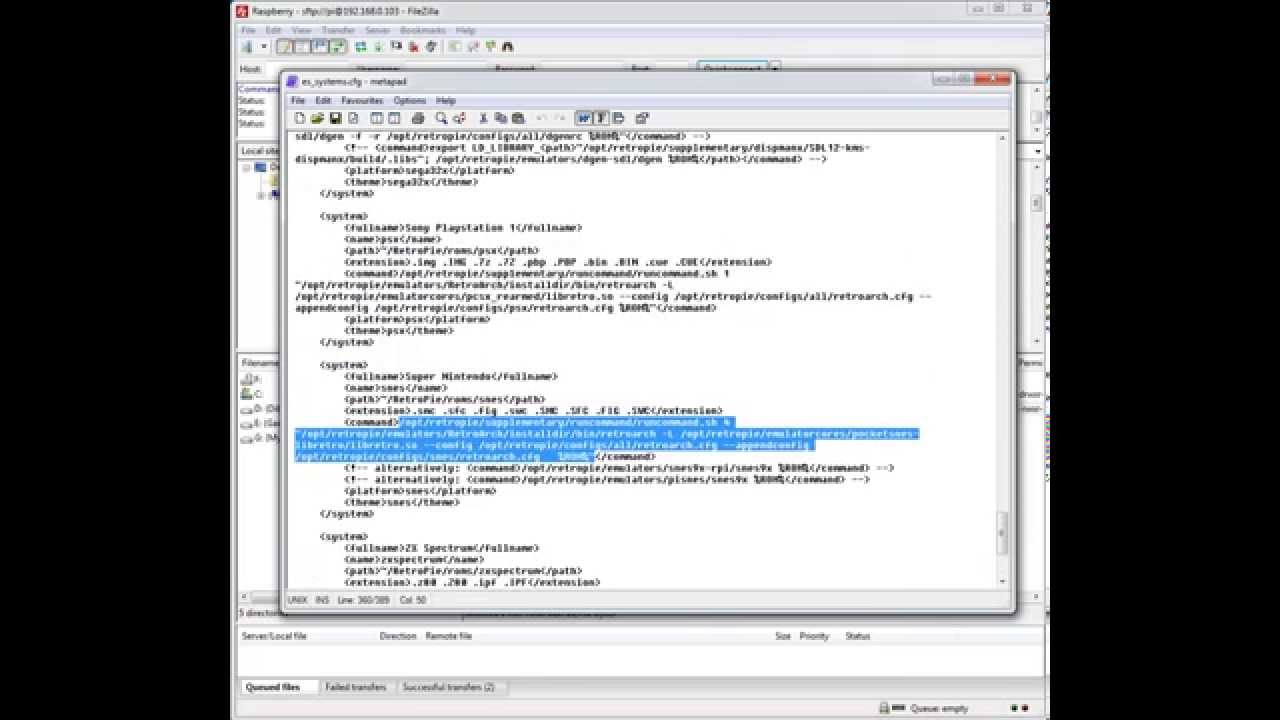Sort queue by Server/Local file column
This screenshot has height=720, width=1280.
tap(274, 636)
